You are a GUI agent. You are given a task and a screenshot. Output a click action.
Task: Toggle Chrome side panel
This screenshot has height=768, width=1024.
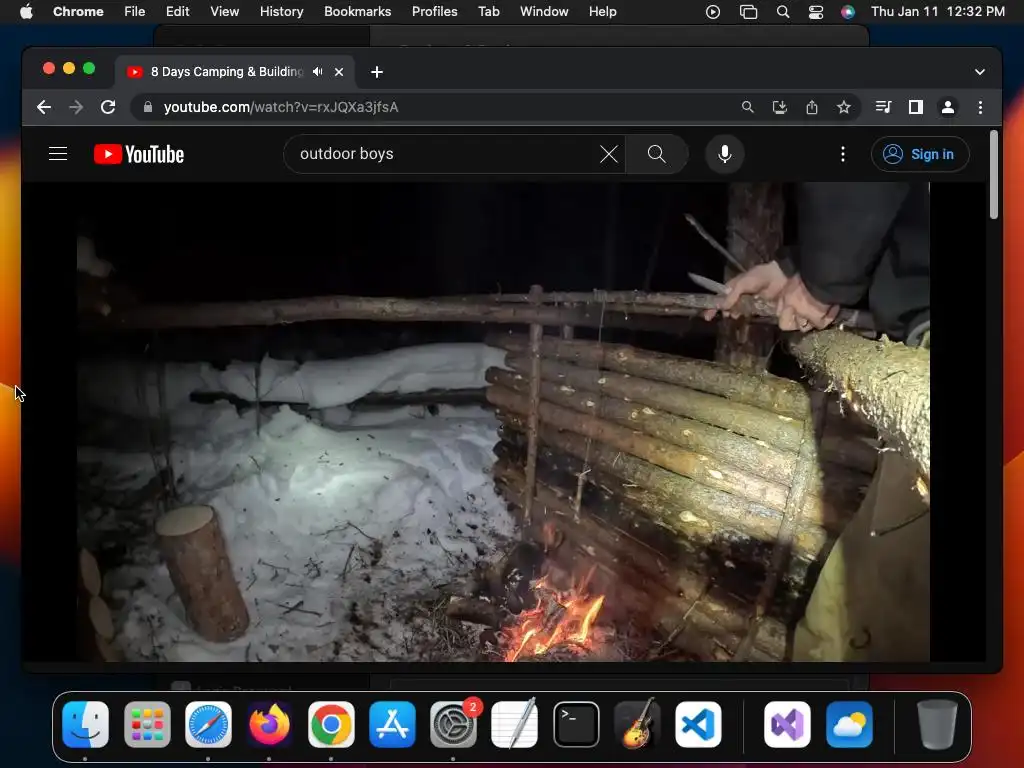tap(916, 107)
